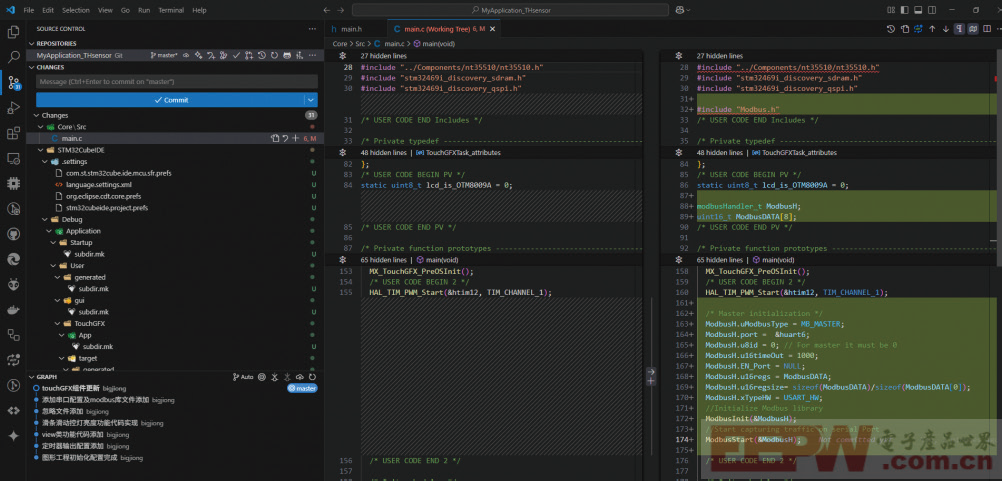Expand 65 hidden lines in right diff pane
Image resolution: width=1002 pixels, height=481 pixels.
tap(720, 260)
